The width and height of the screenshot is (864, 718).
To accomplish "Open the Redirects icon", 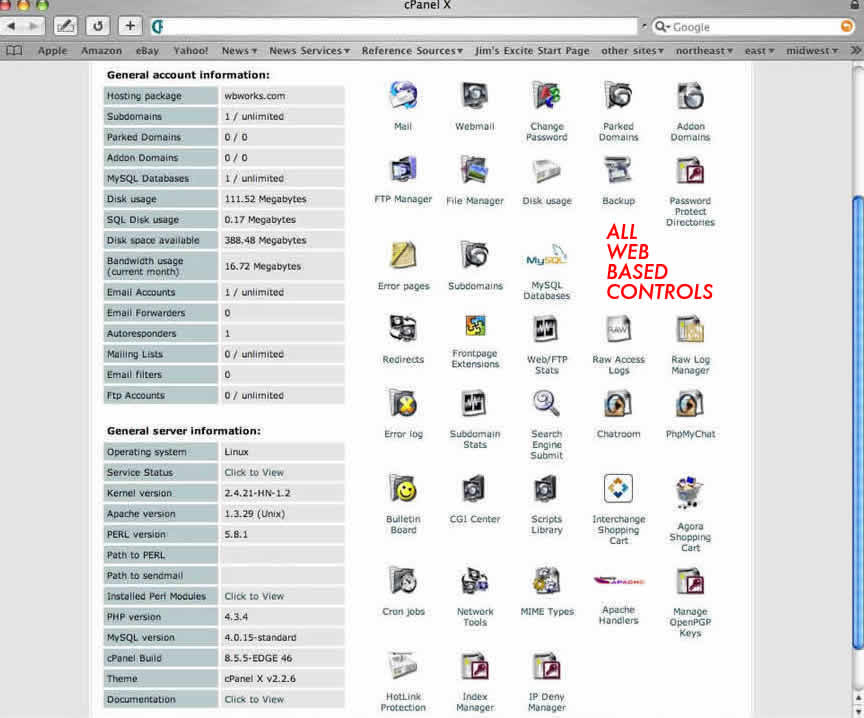I will click(403, 329).
